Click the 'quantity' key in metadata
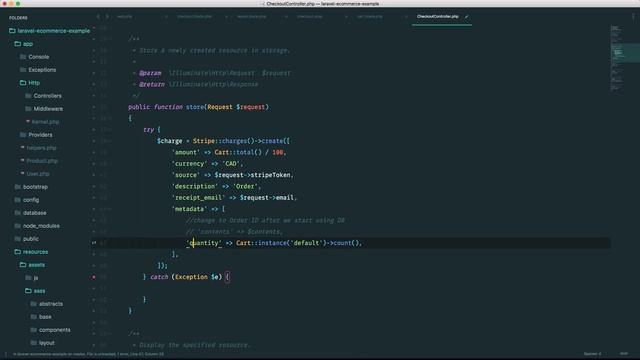640x360 pixels. [x=204, y=243]
